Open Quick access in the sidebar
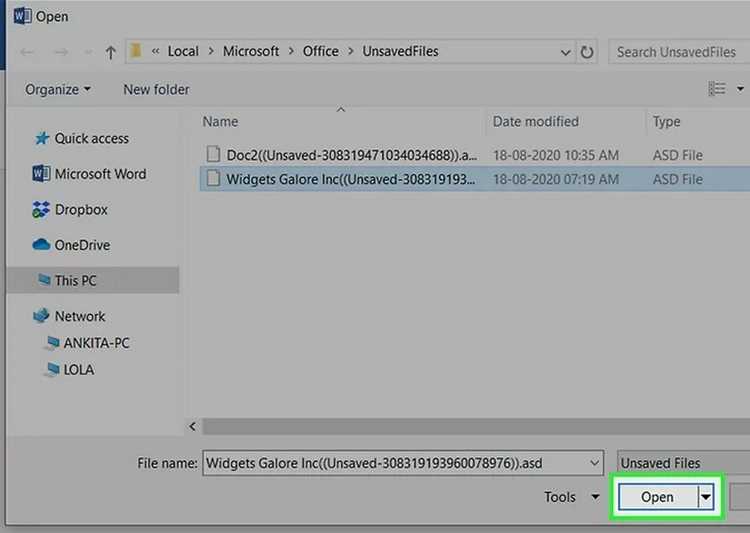This screenshot has width=750, height=533. [x=91, y=138]
